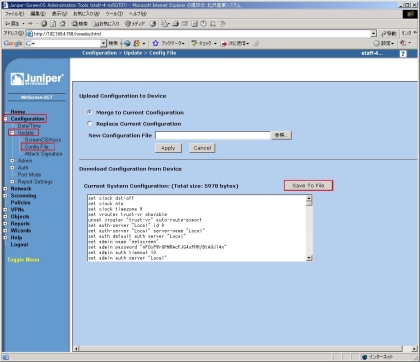The height and width of the screenshot is (362, 420).
Task: Open Google toolbar settings (設定) gear
Action: [384, 43]
